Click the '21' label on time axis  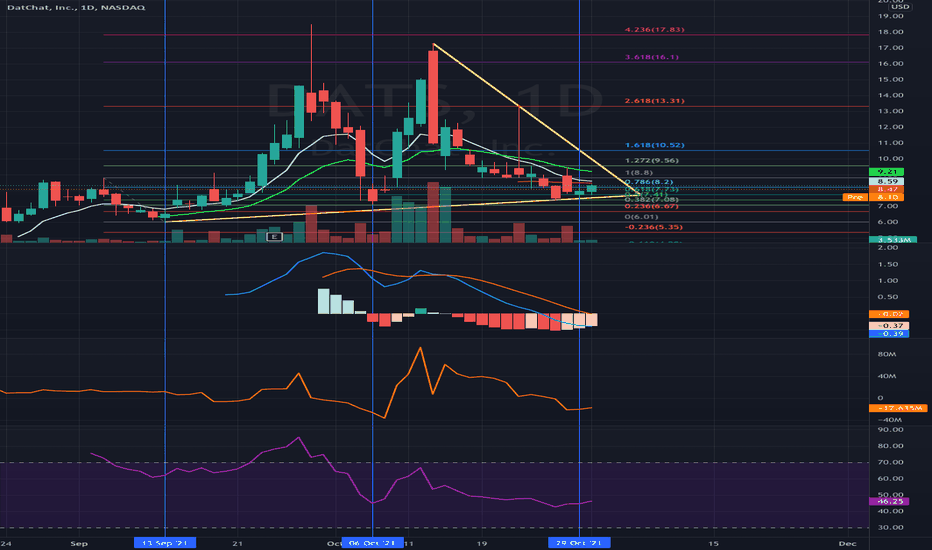[x=238, y=543]
